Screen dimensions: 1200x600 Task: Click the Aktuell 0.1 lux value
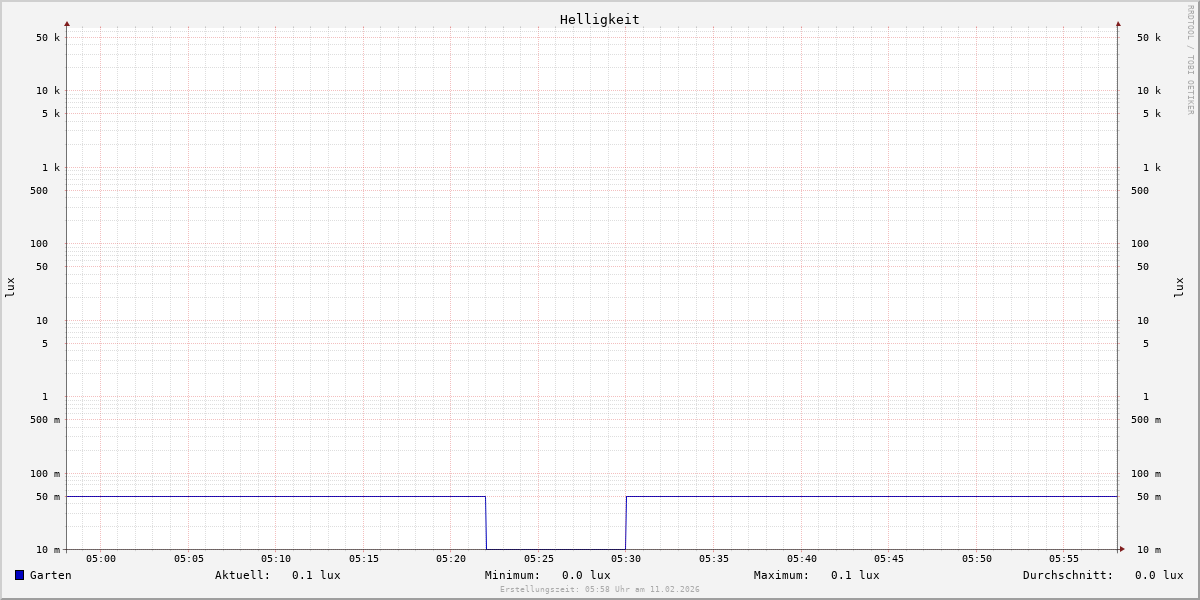pos(316,575)
